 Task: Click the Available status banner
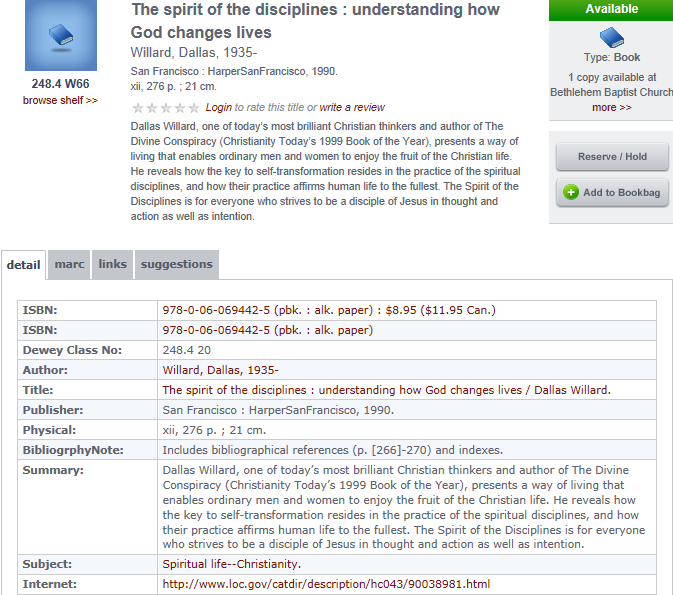[611, 9]
